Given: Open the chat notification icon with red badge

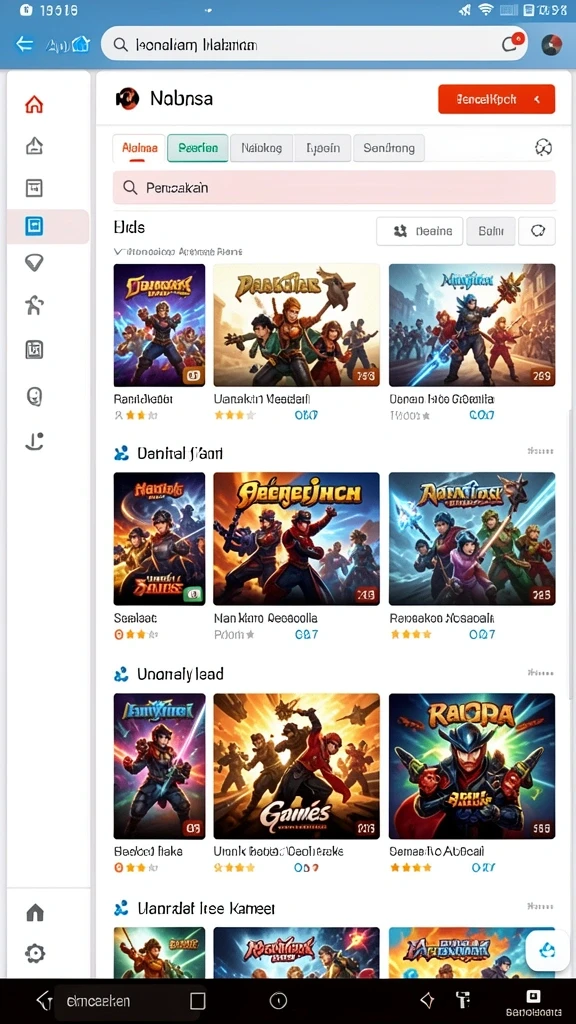Looking at the screenshot, I should (x=511, y=43).
